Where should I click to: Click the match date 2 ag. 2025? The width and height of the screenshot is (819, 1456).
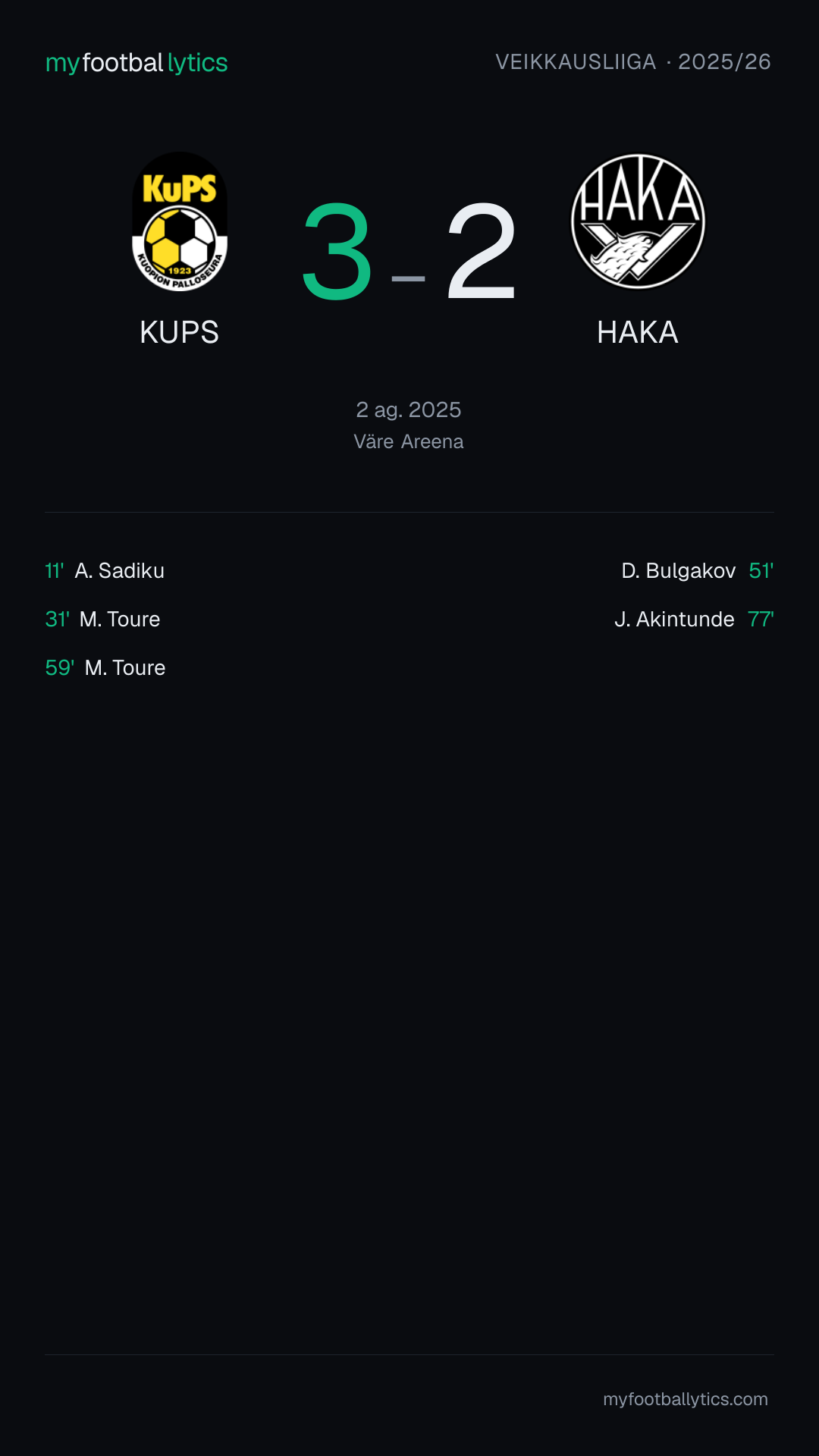point(409,409)
